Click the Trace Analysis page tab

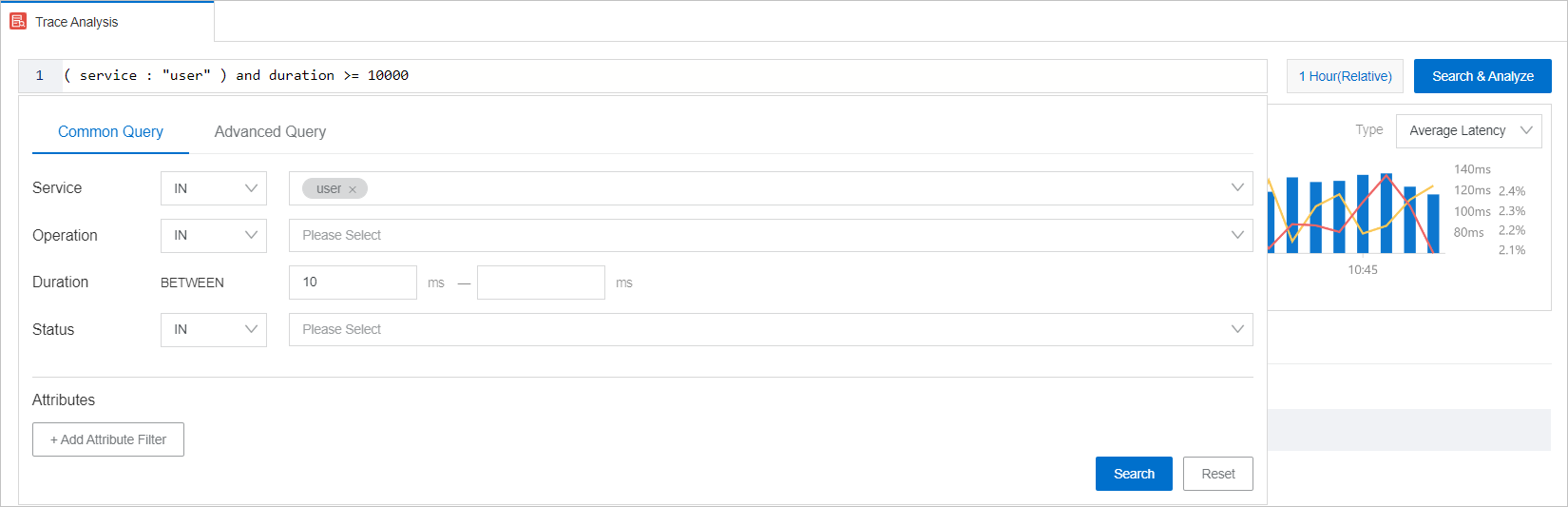tap(77, 21)
